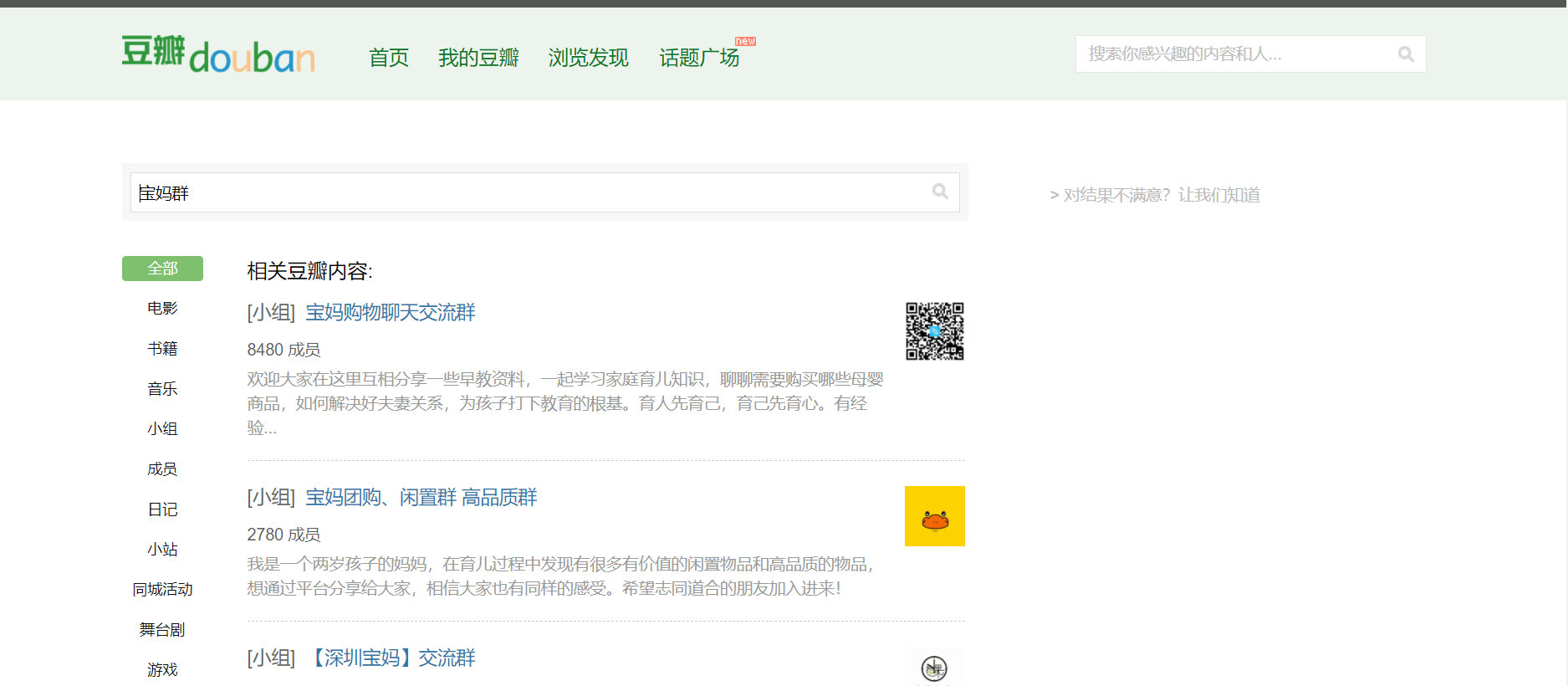Go to 首页 in the top navigation
This screenshot has width=1568, height=686.
click(x=389, y=58)
